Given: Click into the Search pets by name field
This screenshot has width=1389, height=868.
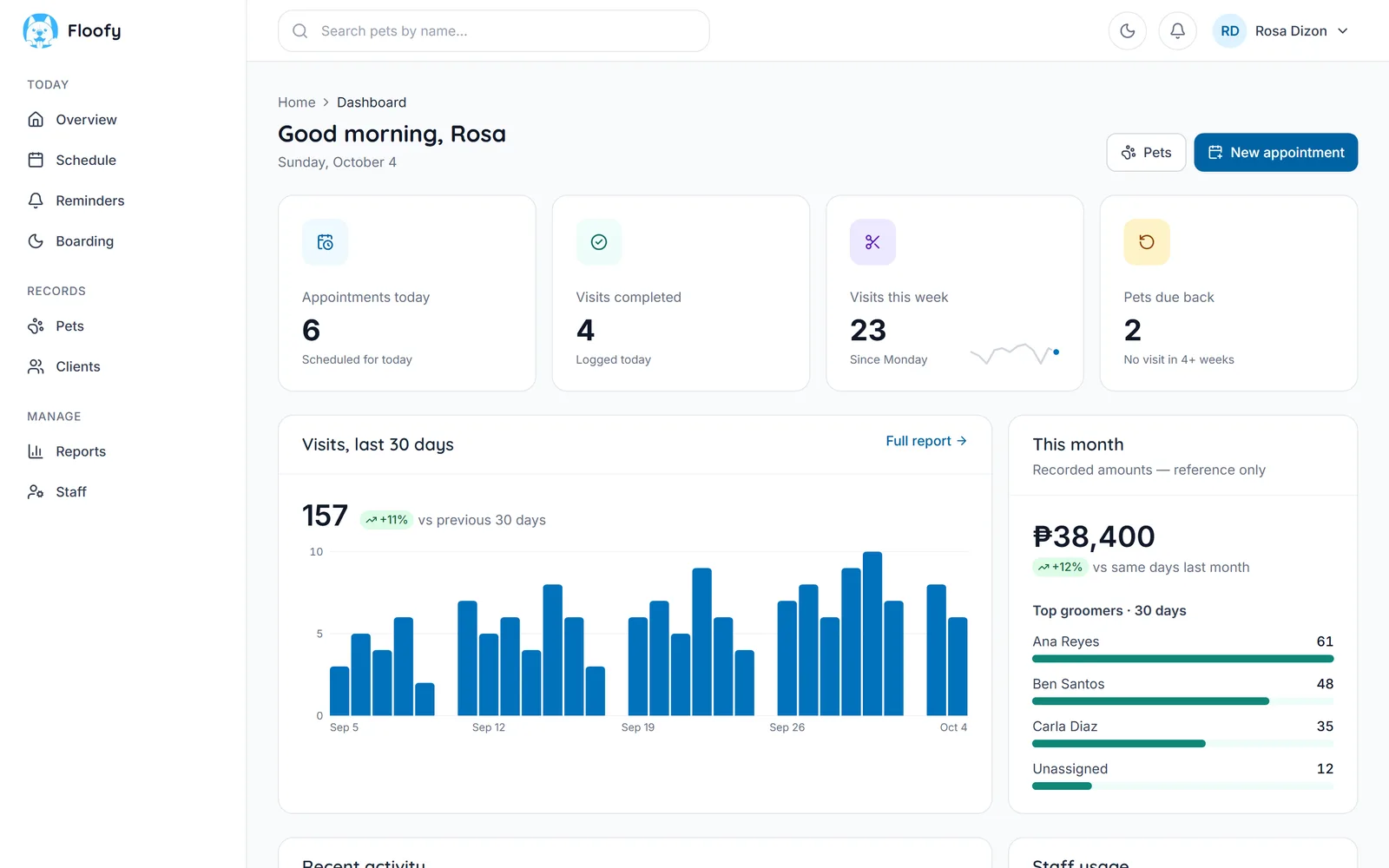Looking at the screenshot, I should coord(493,31).
